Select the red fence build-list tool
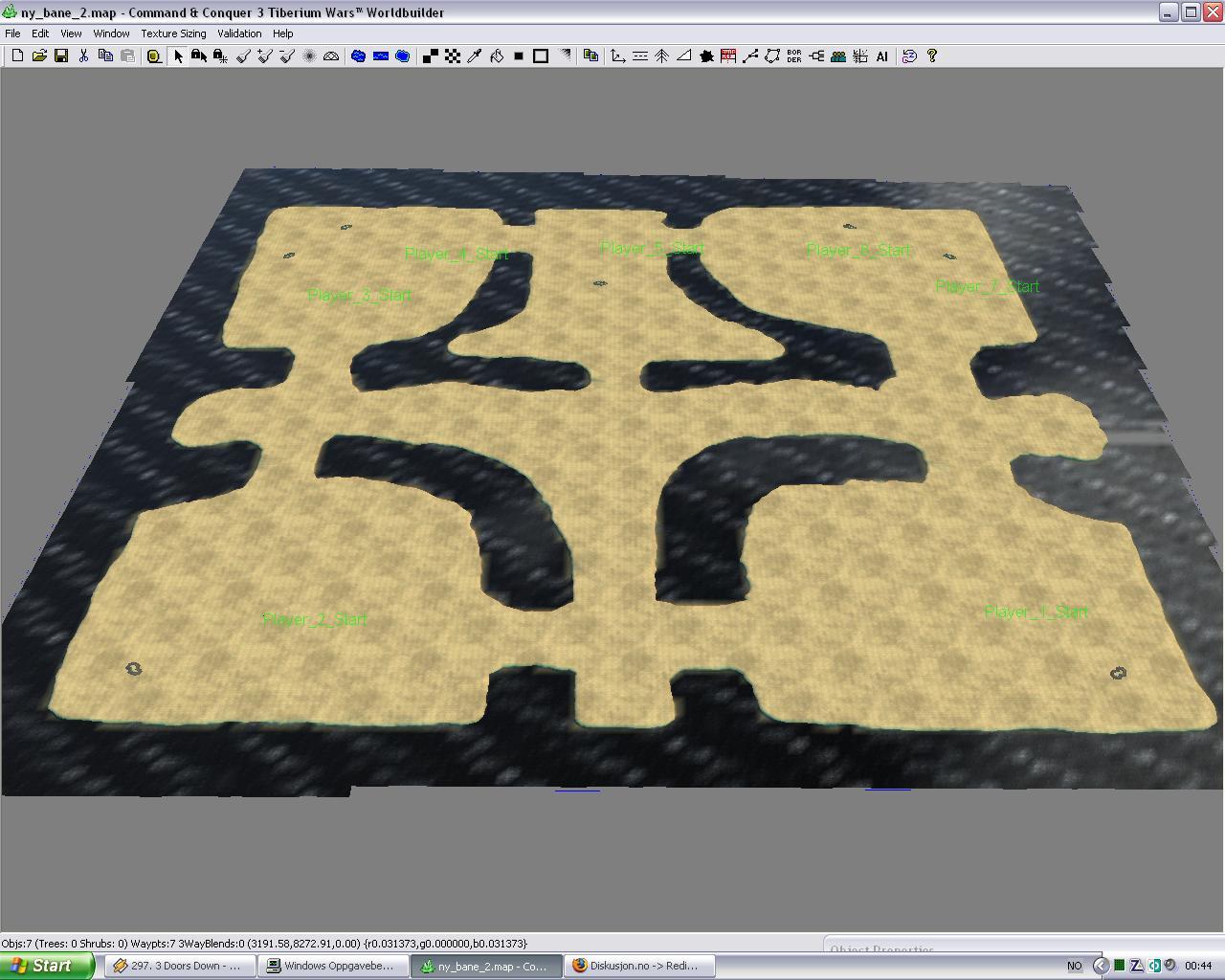Screen dimensions: 1225x980 [728, 56]
